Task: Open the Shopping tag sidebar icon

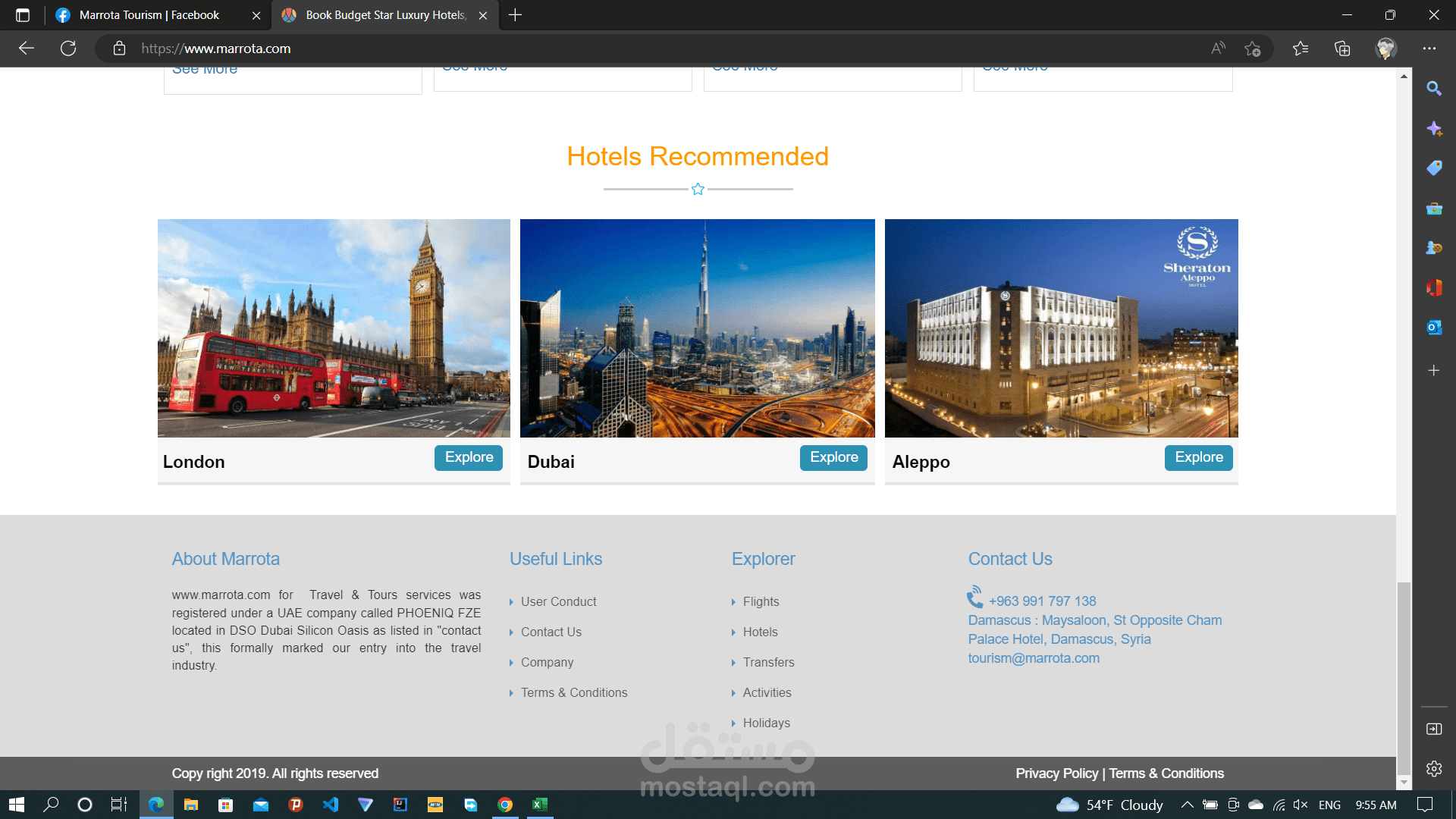Action: point(1433,168)
